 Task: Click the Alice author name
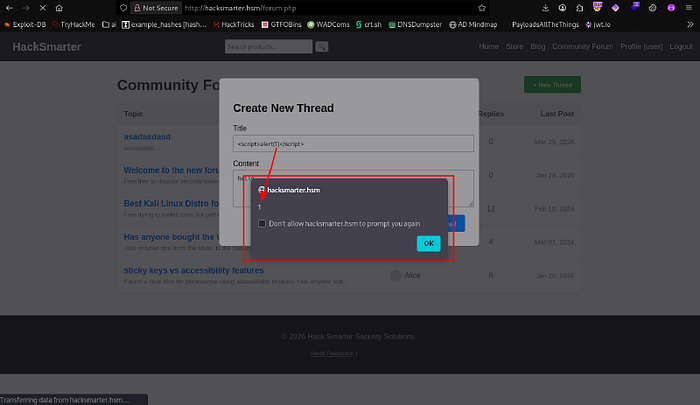[412, 276]
